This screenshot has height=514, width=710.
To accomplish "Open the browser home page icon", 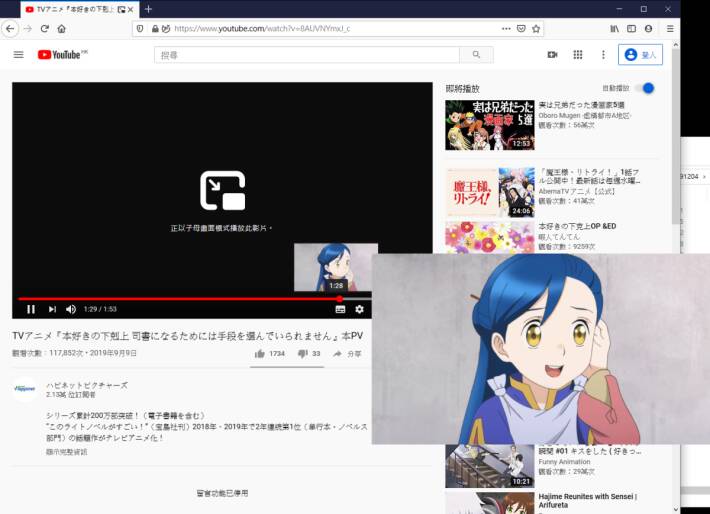I will click(62, 29).
